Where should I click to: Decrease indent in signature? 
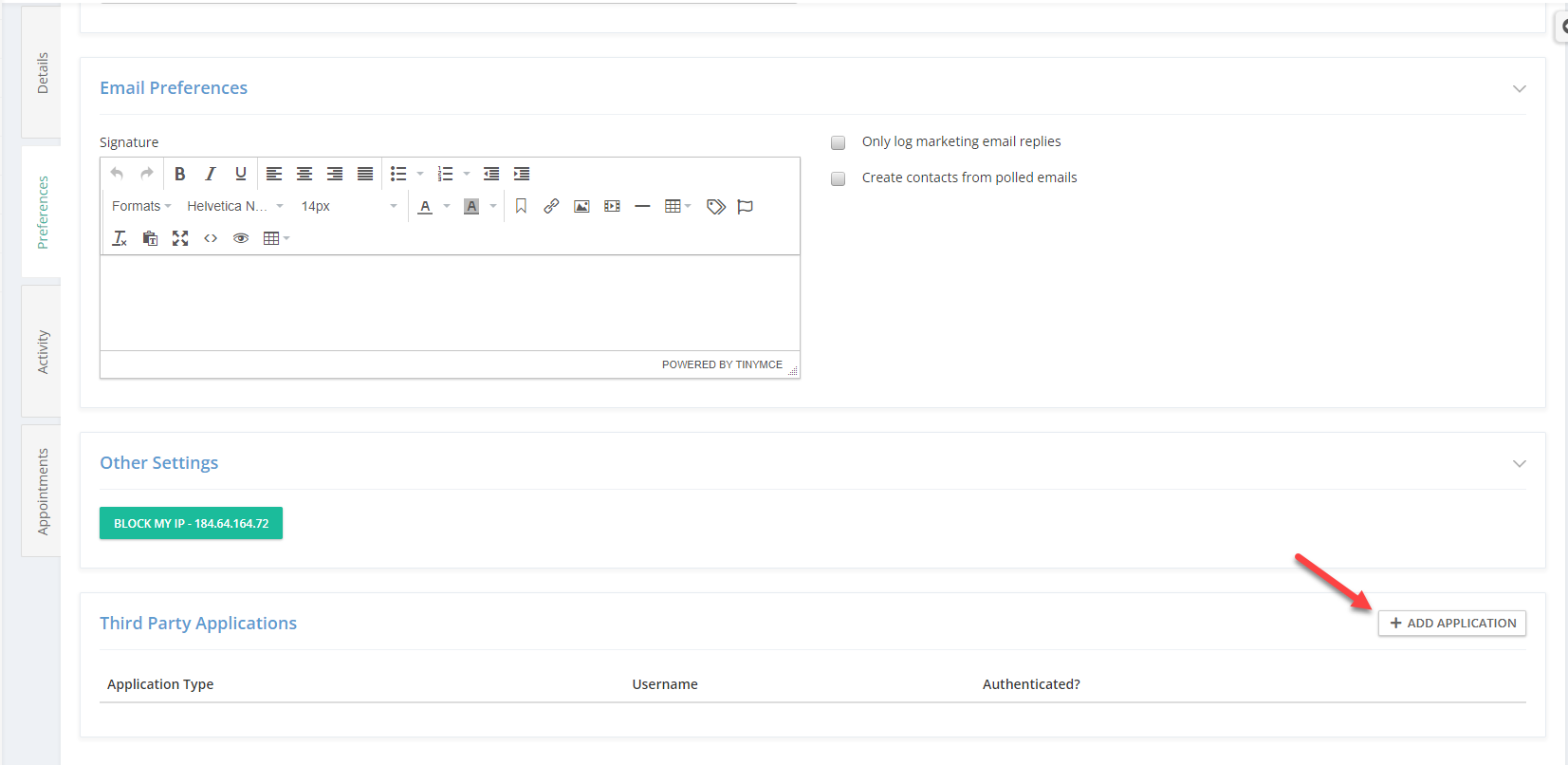491,174
